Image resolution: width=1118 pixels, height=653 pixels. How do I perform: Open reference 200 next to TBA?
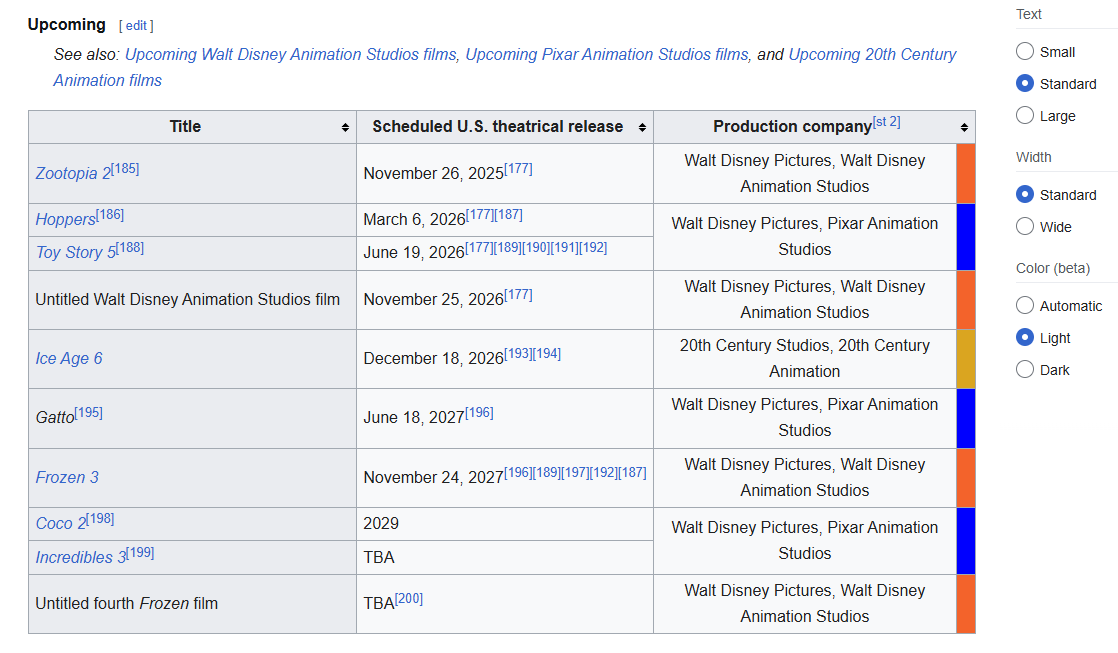pos(409,599)
